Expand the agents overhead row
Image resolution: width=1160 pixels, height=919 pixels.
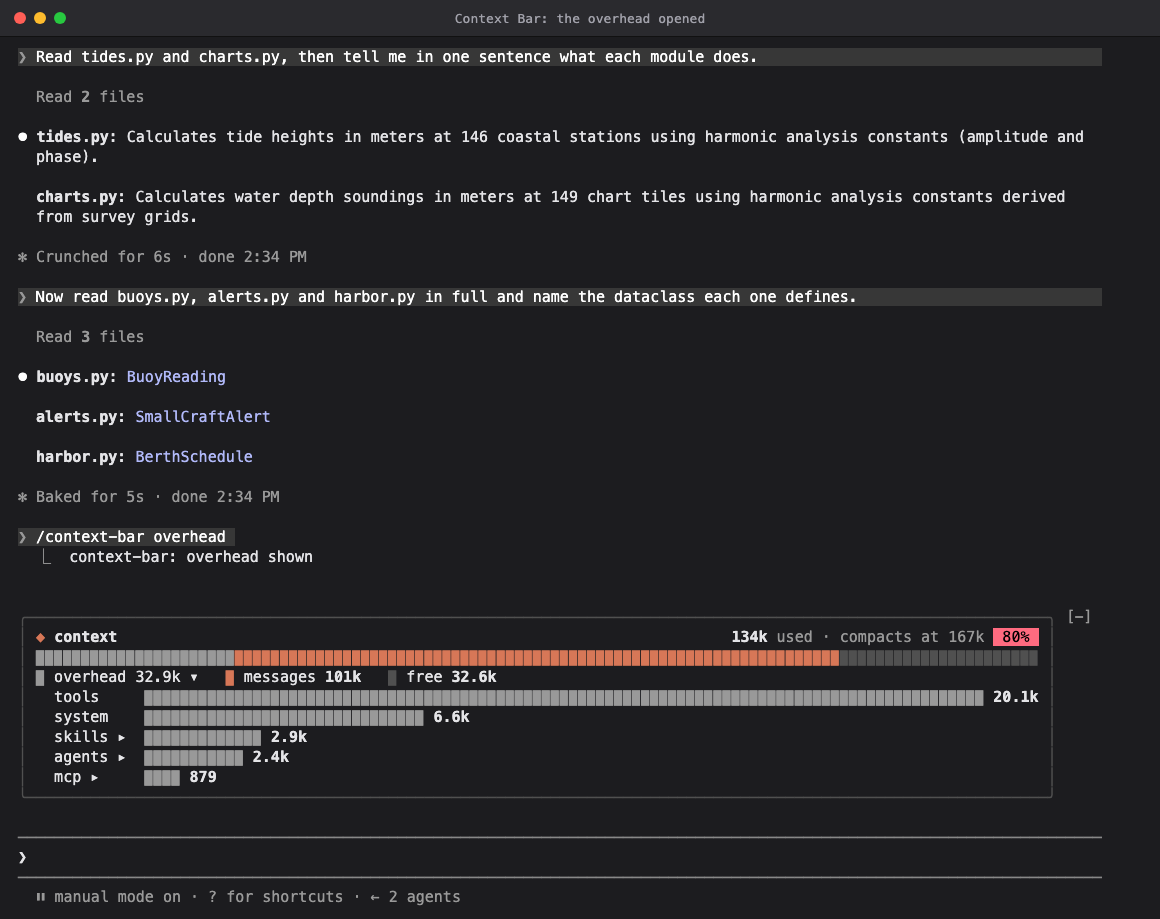pos(121,757)
